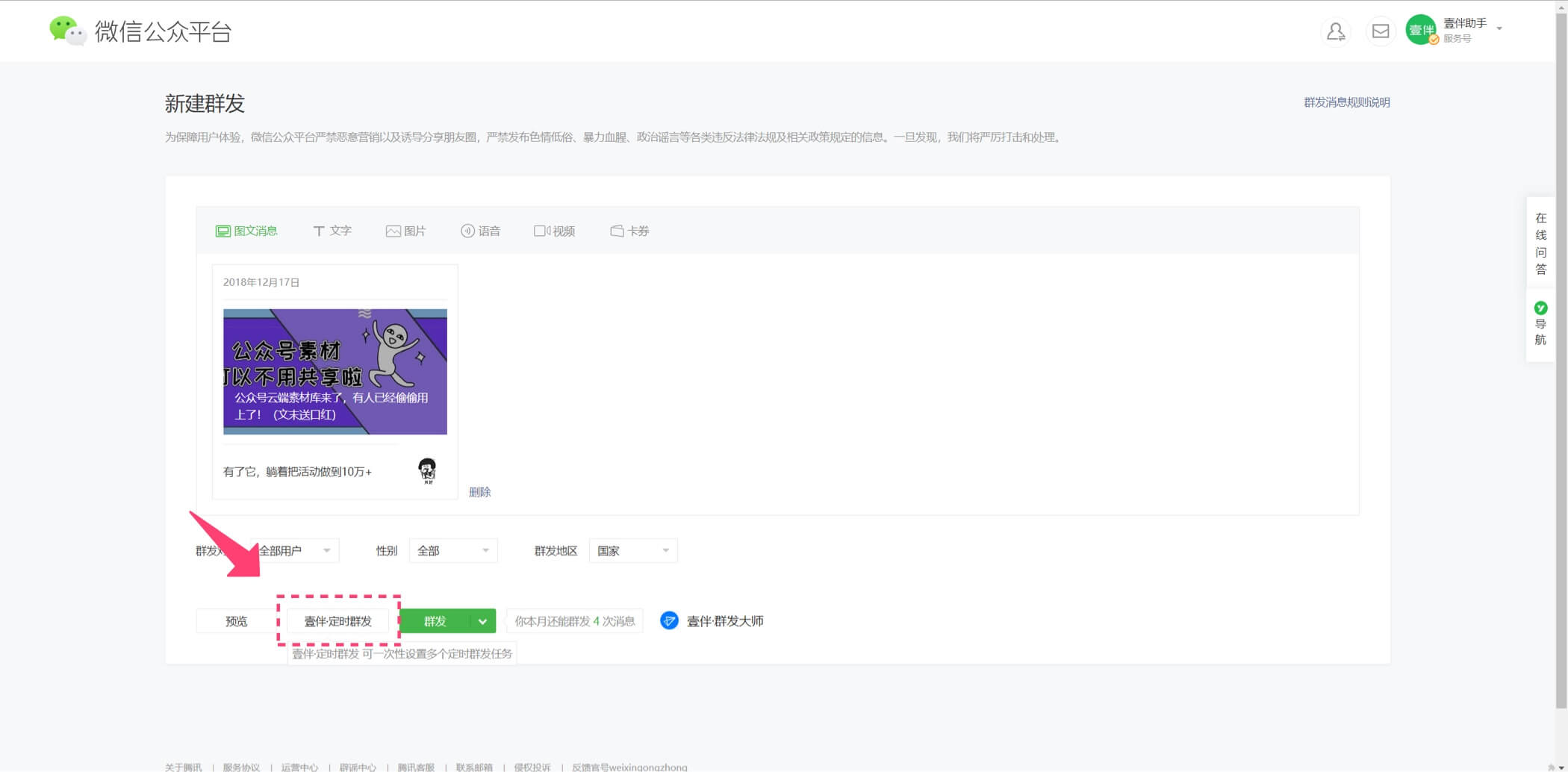Open the mail envelope icon
Image resolution: width=1568 pixels, height=772 pixels.
pos(1381,31)
